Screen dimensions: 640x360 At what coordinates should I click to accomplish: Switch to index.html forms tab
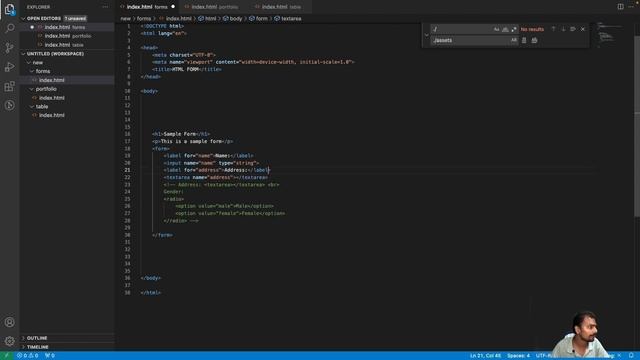147,7
